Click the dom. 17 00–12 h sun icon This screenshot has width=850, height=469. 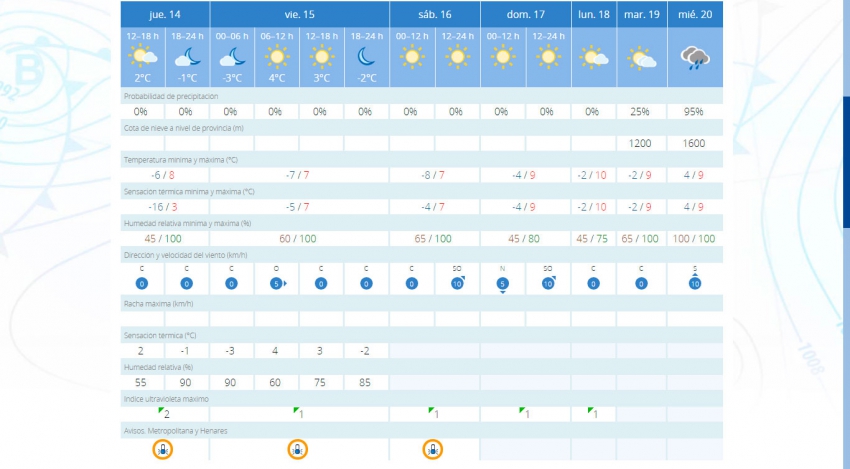(x=503, y=56)
